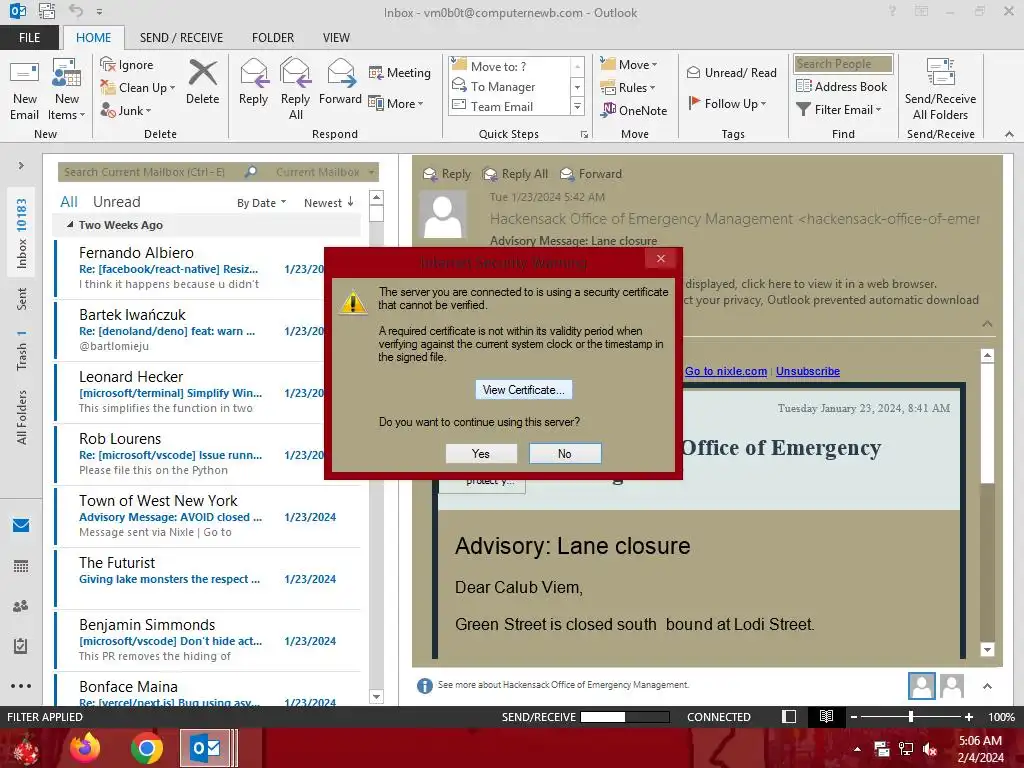Viewport: 1024px width, 768px height.
Task: Open More respond options dropdown
Action: click(x=396, y=103)
